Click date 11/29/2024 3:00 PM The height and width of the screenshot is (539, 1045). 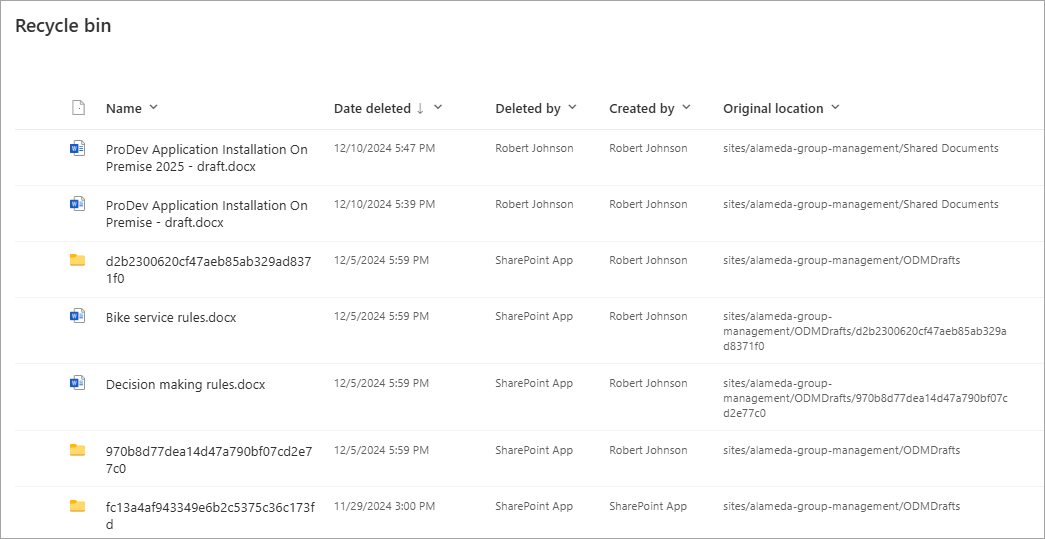385,506
